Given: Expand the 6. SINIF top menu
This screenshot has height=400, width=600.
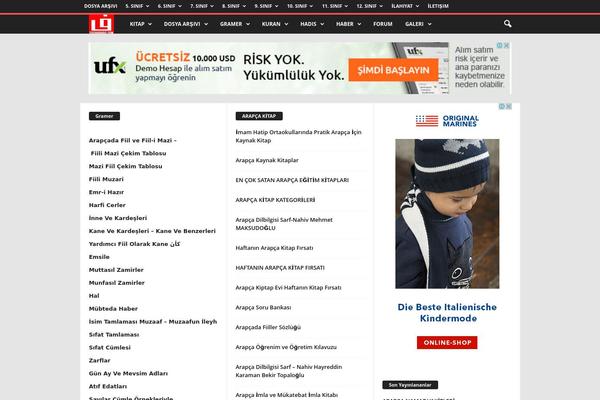Looking at the screenshot, I should pyautogui.click(x=170, y=6).
